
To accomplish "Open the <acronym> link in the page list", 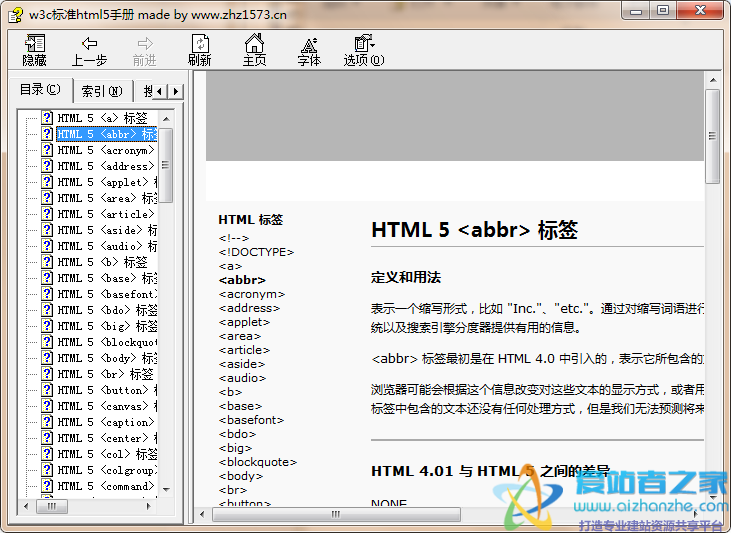I will coord(252,294).
